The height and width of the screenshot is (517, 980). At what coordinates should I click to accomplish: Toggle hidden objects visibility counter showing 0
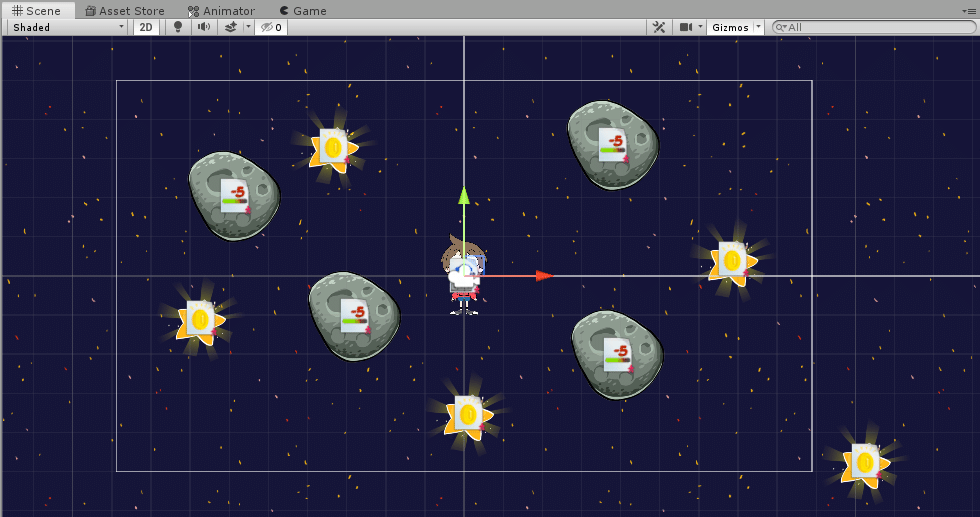(271, 27)
